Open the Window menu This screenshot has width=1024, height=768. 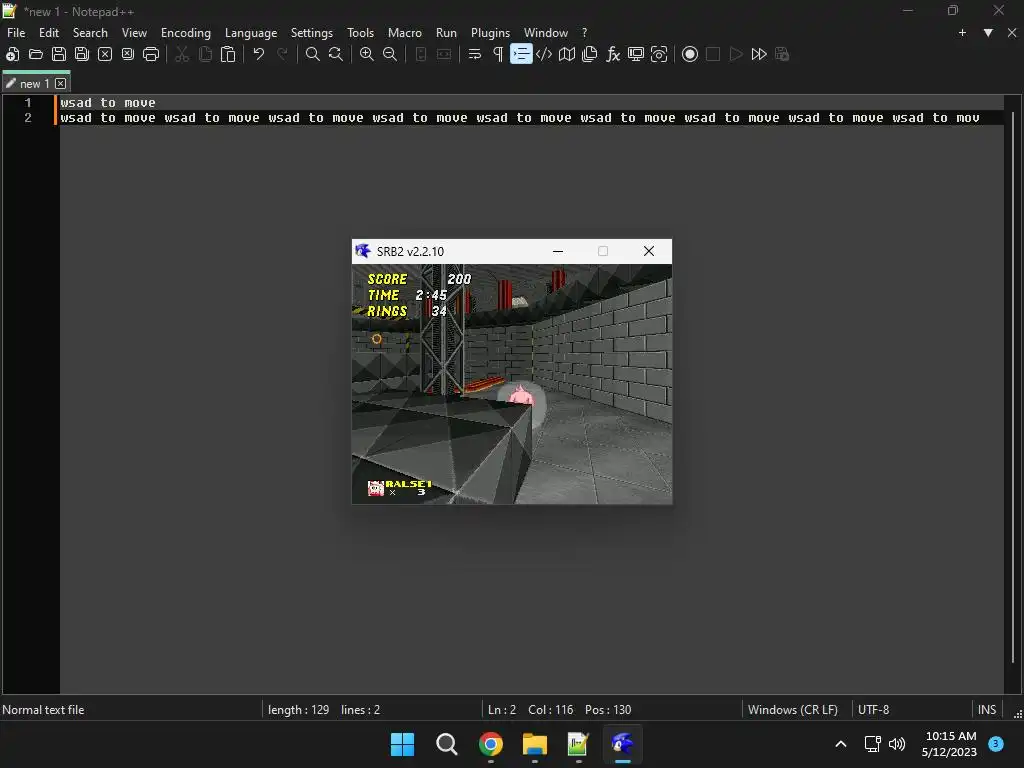coord(546,33)
